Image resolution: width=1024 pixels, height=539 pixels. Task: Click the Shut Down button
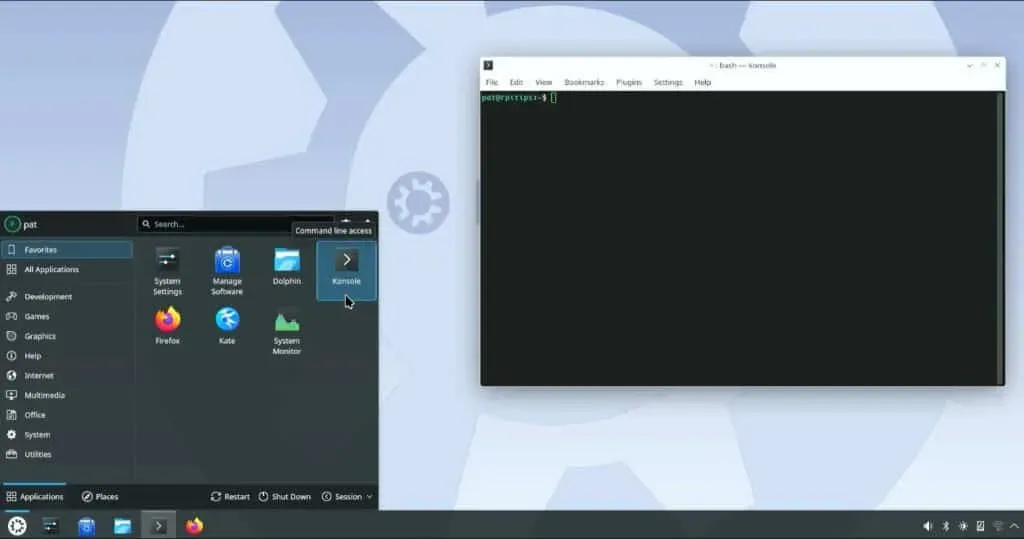284,497
